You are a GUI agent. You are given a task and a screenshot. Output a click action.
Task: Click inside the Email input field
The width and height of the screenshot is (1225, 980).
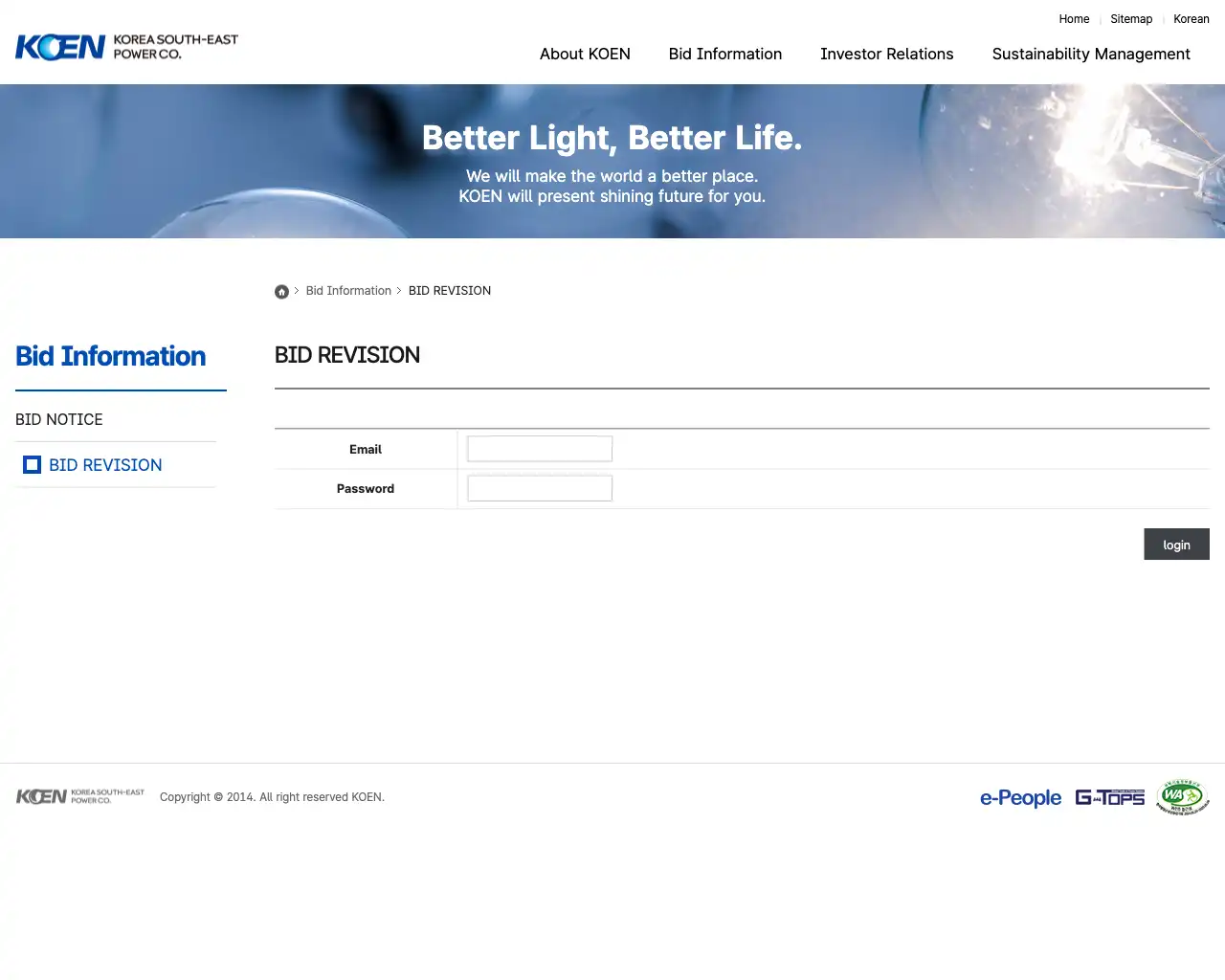(539, 448)
